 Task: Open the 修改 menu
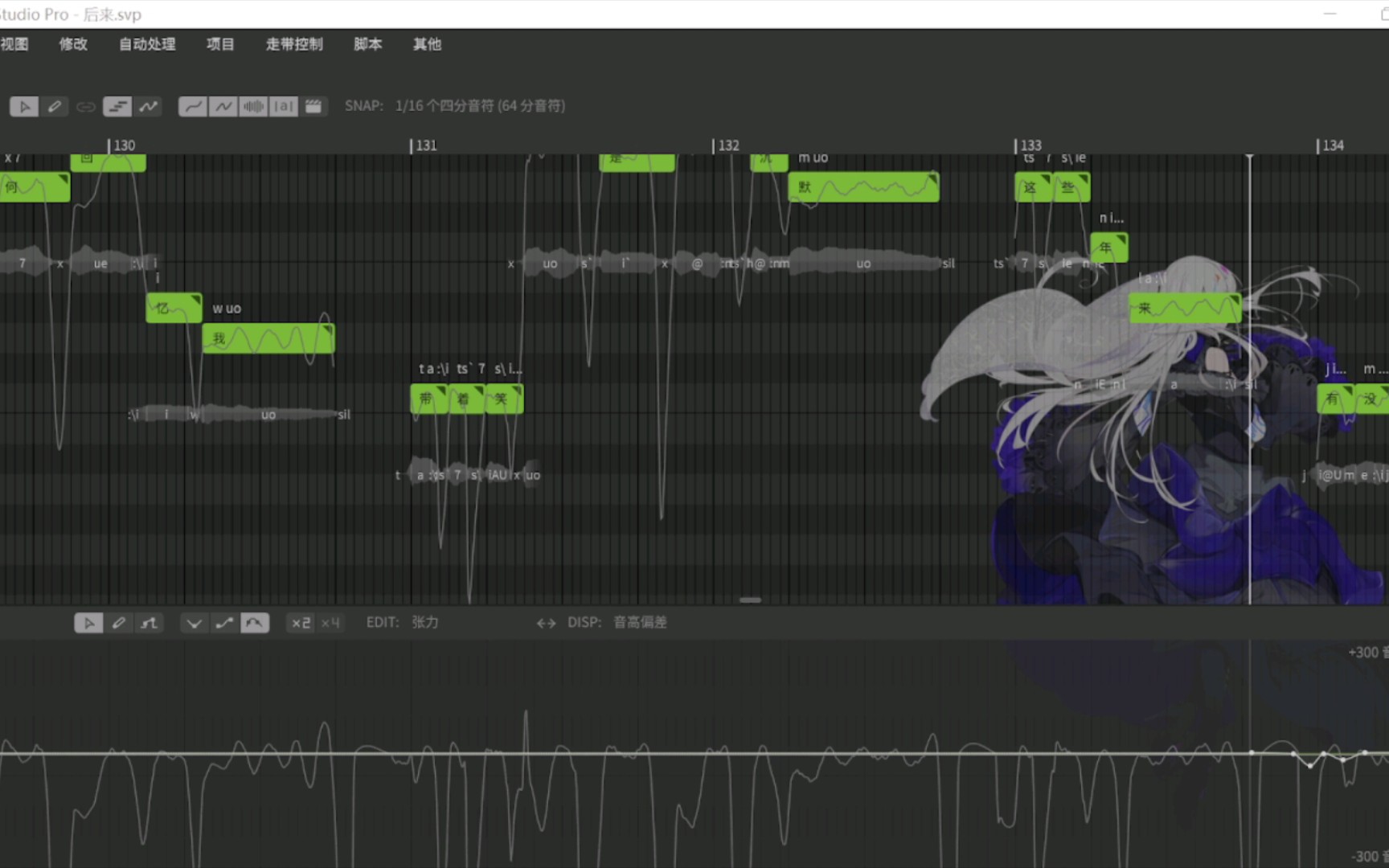pos(73,44)
